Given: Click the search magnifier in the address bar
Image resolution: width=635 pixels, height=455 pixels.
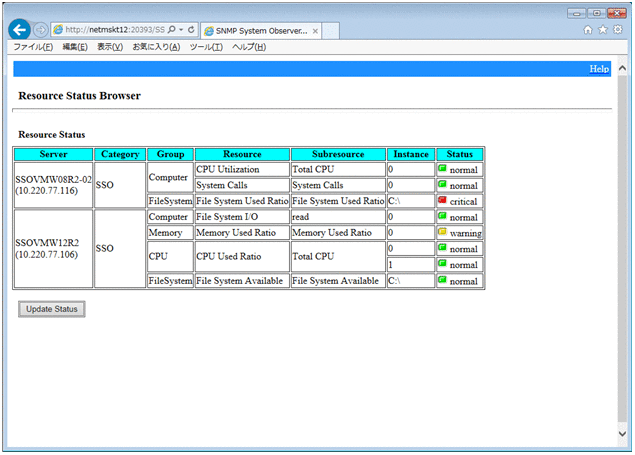Looking at the screenshot, I should pos(172,30).
